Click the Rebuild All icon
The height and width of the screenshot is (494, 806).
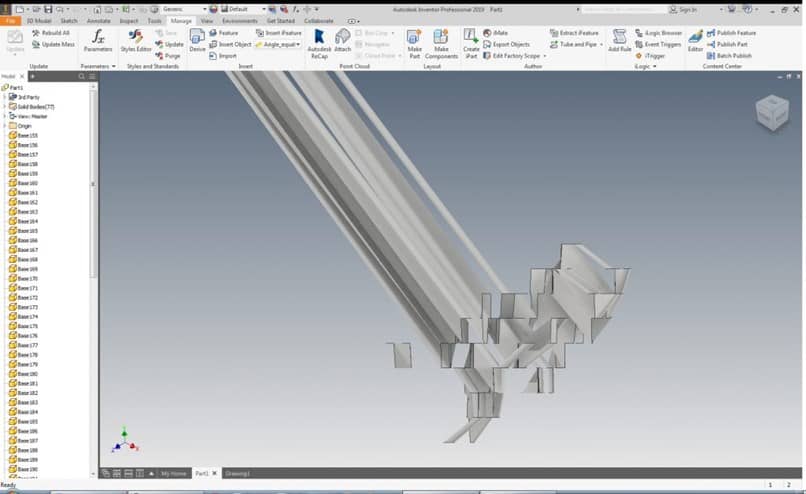point(36,33)
